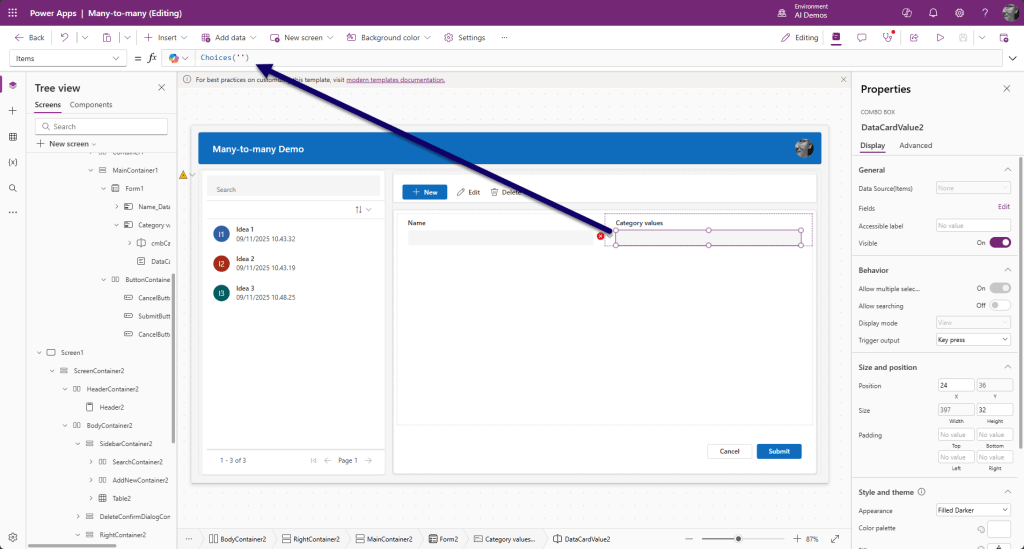Switch to the Advanced properties tab
The image size is (1024, 549).
(915, 145)
